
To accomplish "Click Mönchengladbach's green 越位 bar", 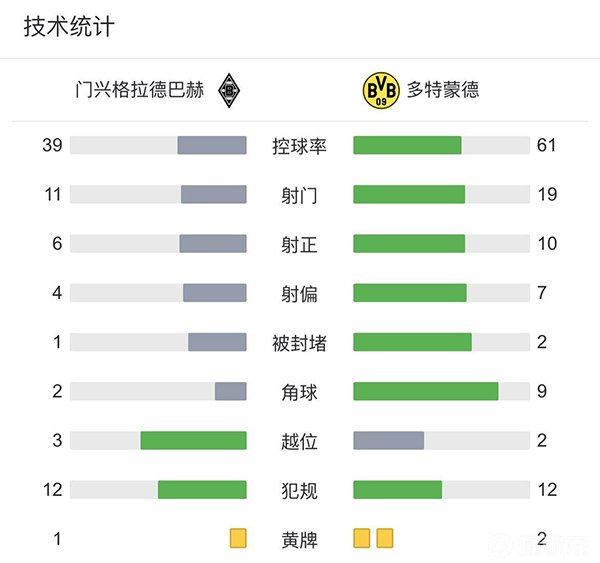I will 193,440.
